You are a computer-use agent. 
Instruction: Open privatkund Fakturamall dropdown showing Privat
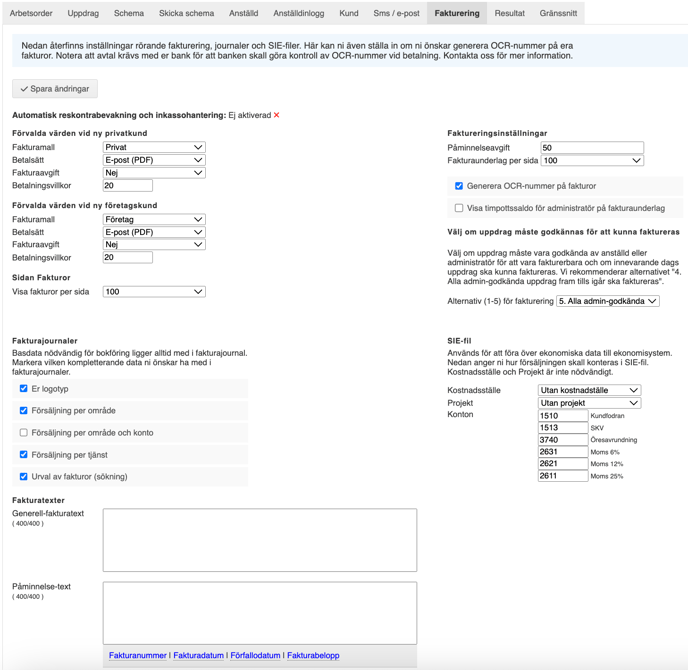click(x=154, y=147)
